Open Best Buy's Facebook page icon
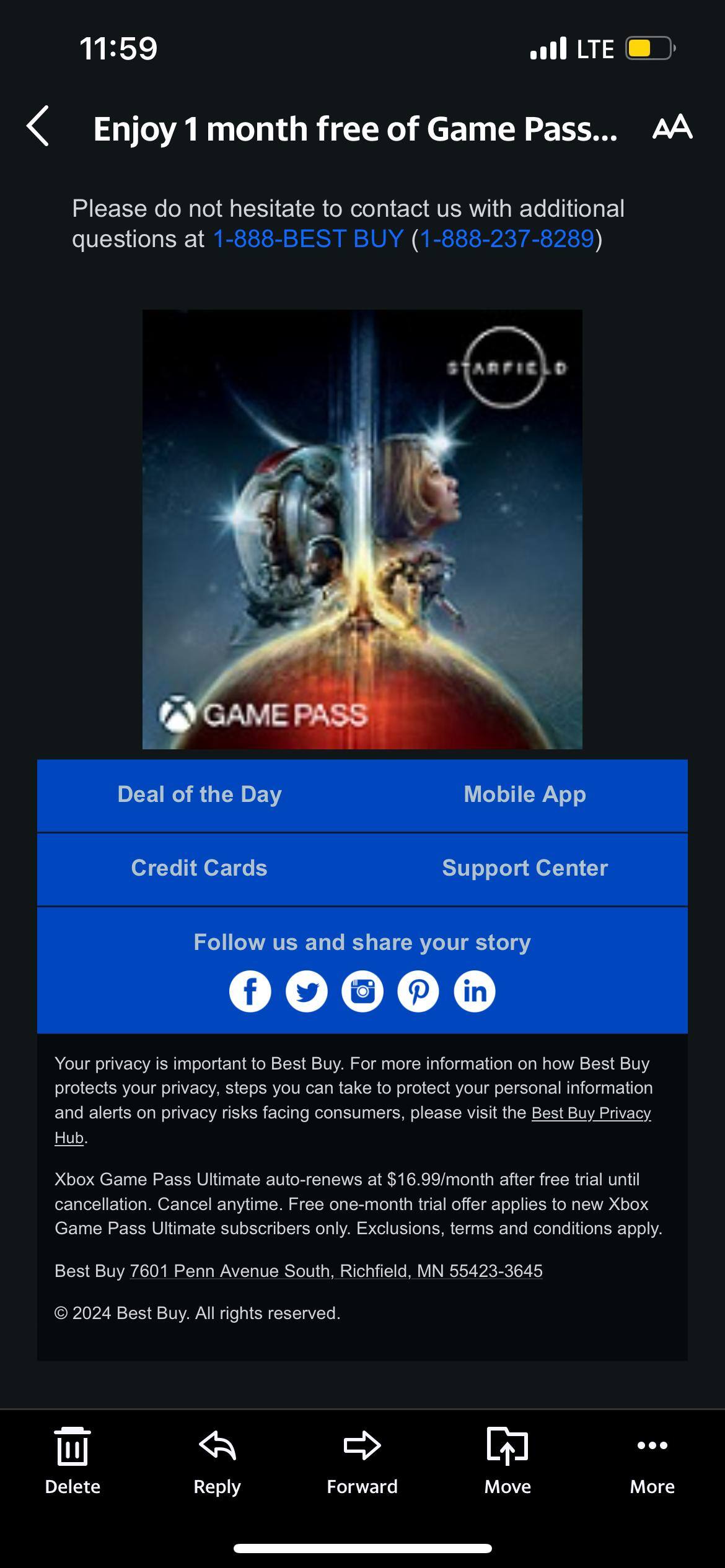Screen dimensions: 725x1568 click(250, 991)
